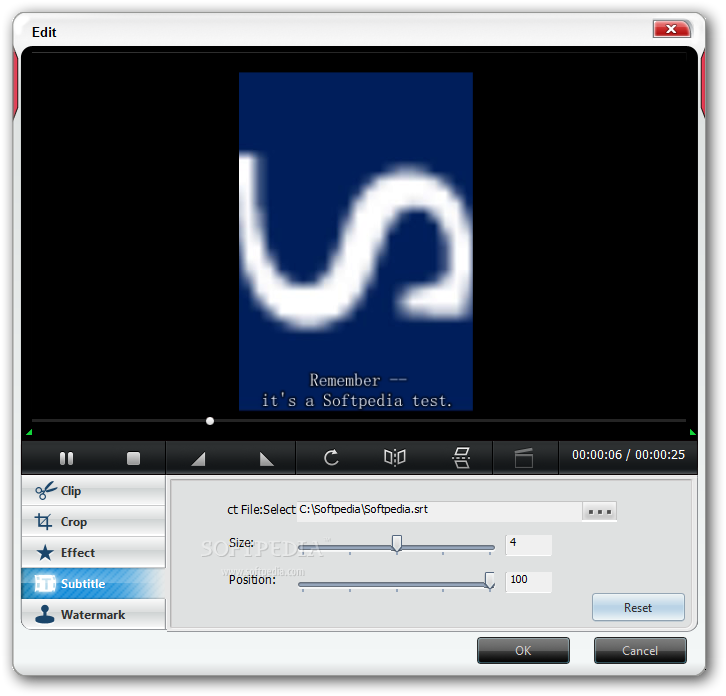Click the green left trim marker

[x=29, y=432]
